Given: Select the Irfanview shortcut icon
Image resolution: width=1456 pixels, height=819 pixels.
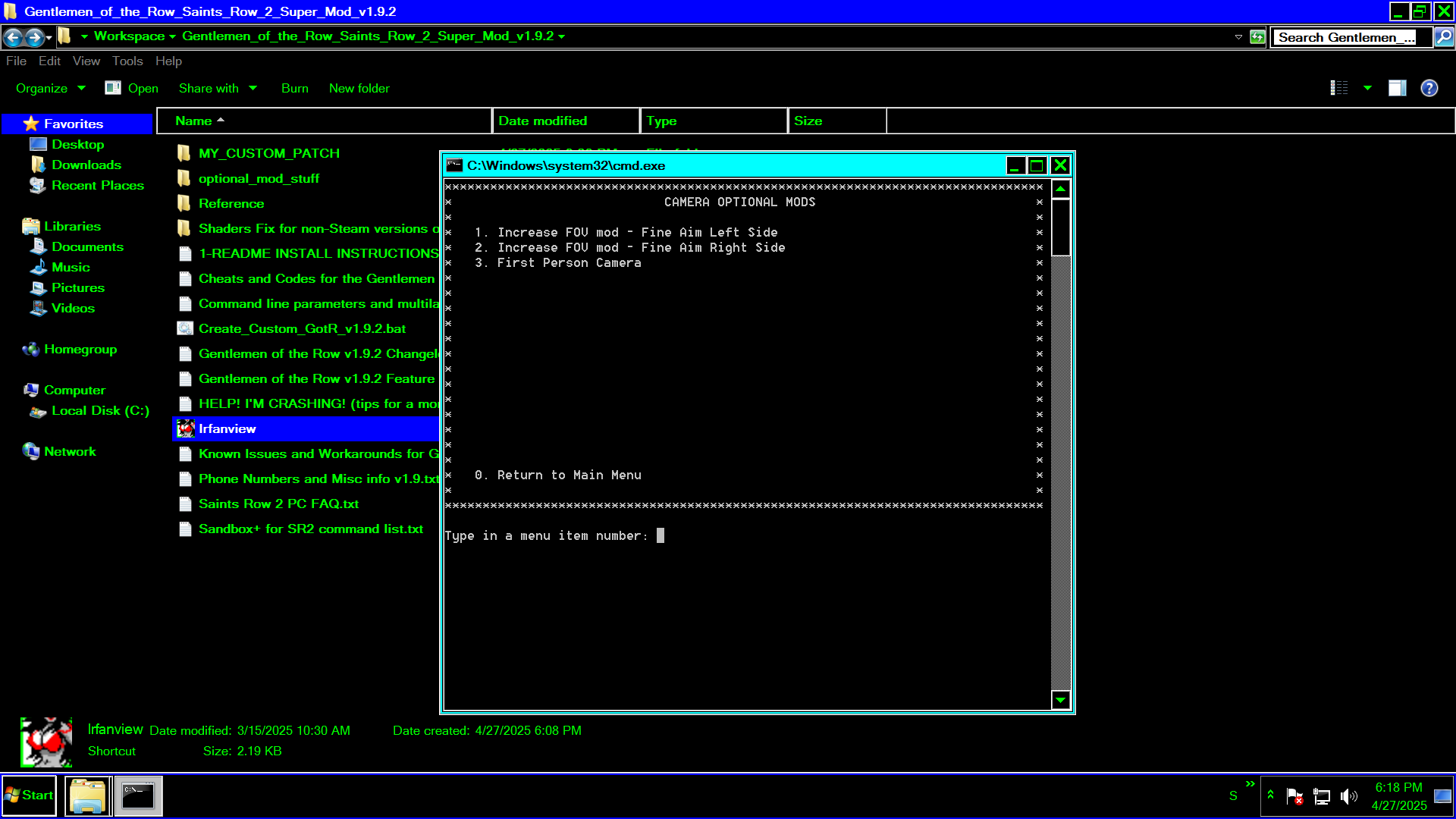Looking at the screenshot, I should click(x=186, y=428).
